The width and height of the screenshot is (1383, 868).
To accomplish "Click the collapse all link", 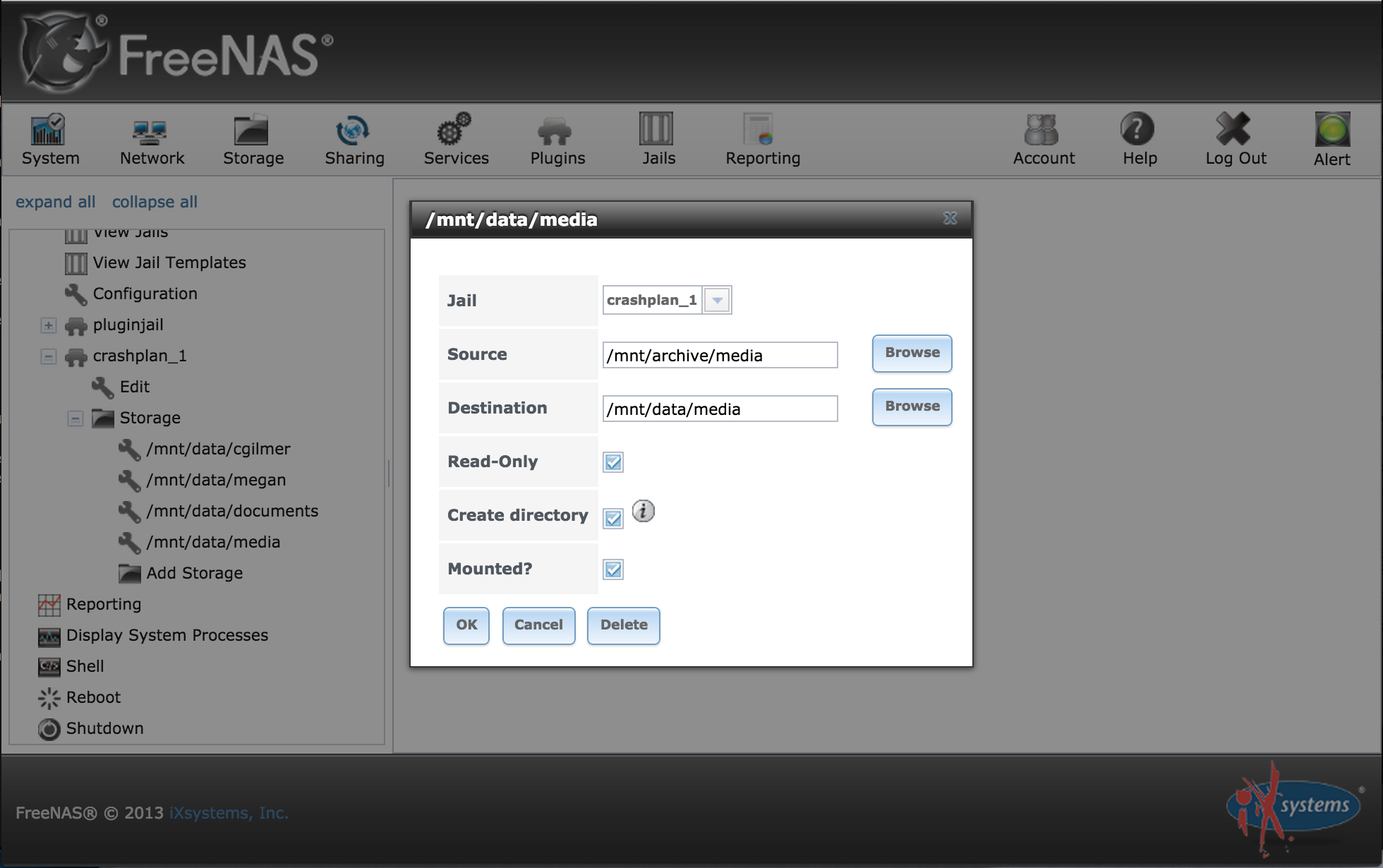I will tap(155, 201).
